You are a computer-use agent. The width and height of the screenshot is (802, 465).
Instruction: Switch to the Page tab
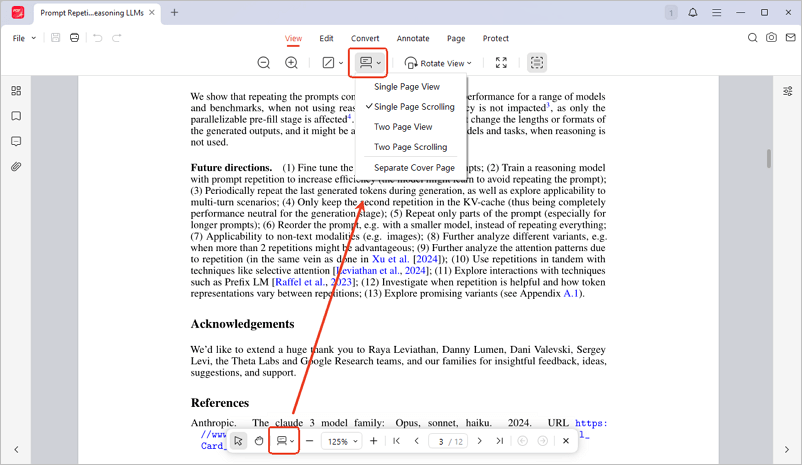click(456, 38)
